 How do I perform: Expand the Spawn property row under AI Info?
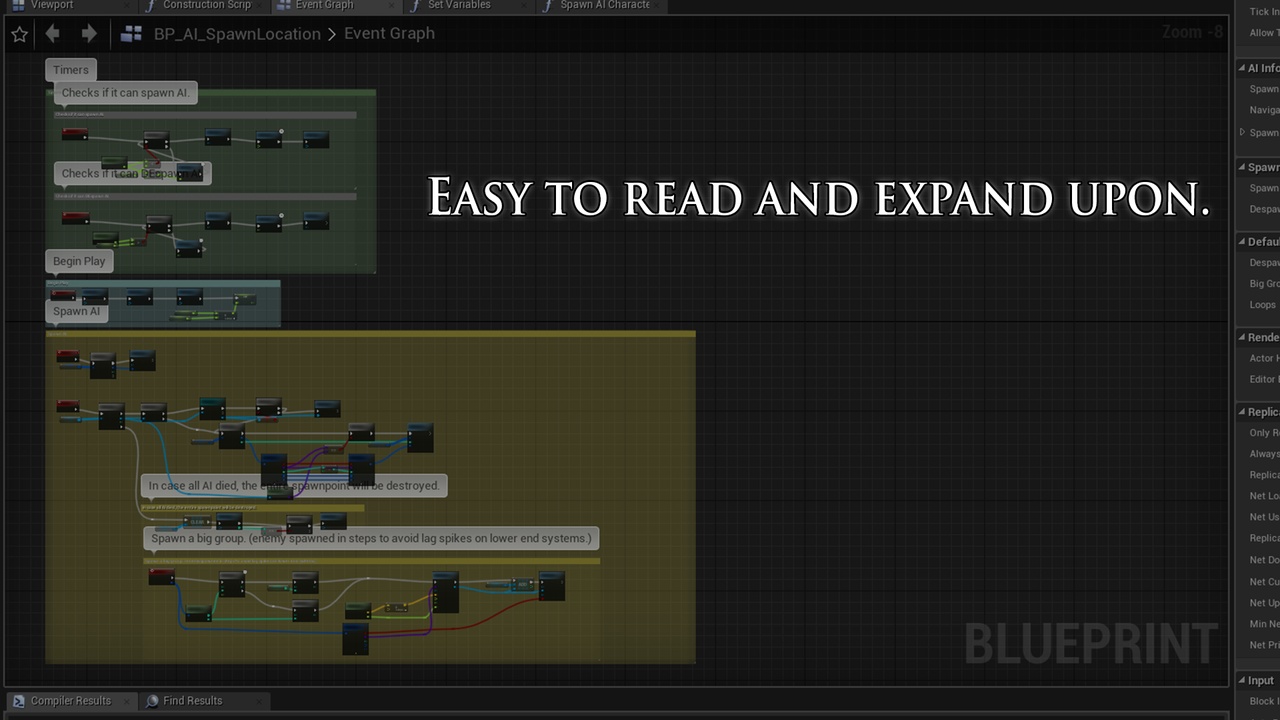coord(1243,132)
